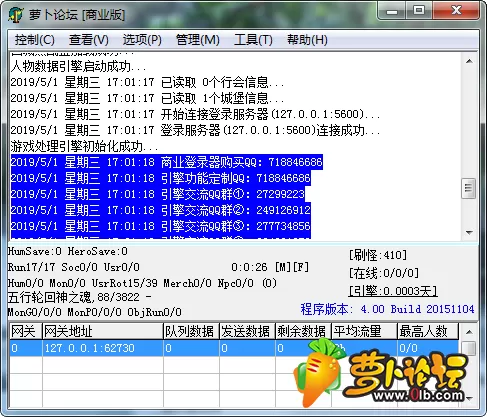This screenshot has width=487, height=417.
Task: Close the 萝卜论坛 window
Action: (x=456, y=11)
